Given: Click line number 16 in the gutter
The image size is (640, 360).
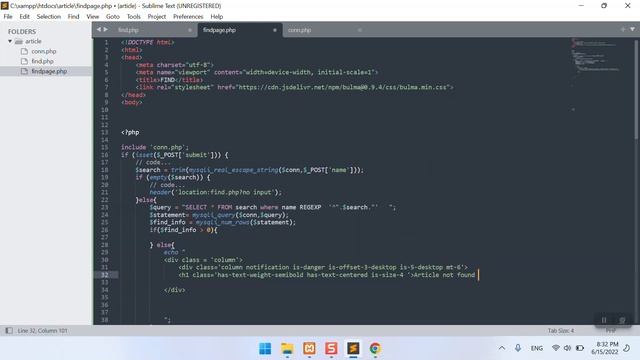Looking at the screenshot, I should click(x=105, y=155).
